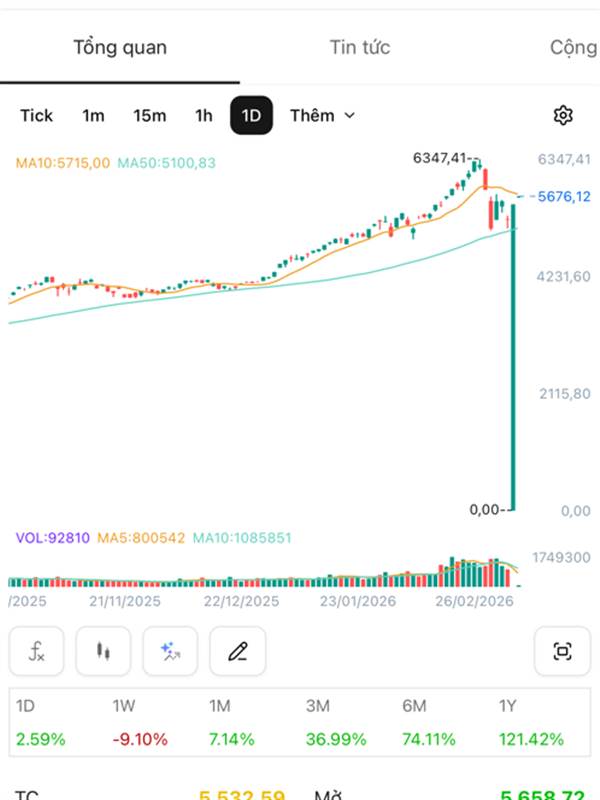Switch to Tick timeframe
Image resolution: width=600 pixels, height=800 pixels.
37,115
